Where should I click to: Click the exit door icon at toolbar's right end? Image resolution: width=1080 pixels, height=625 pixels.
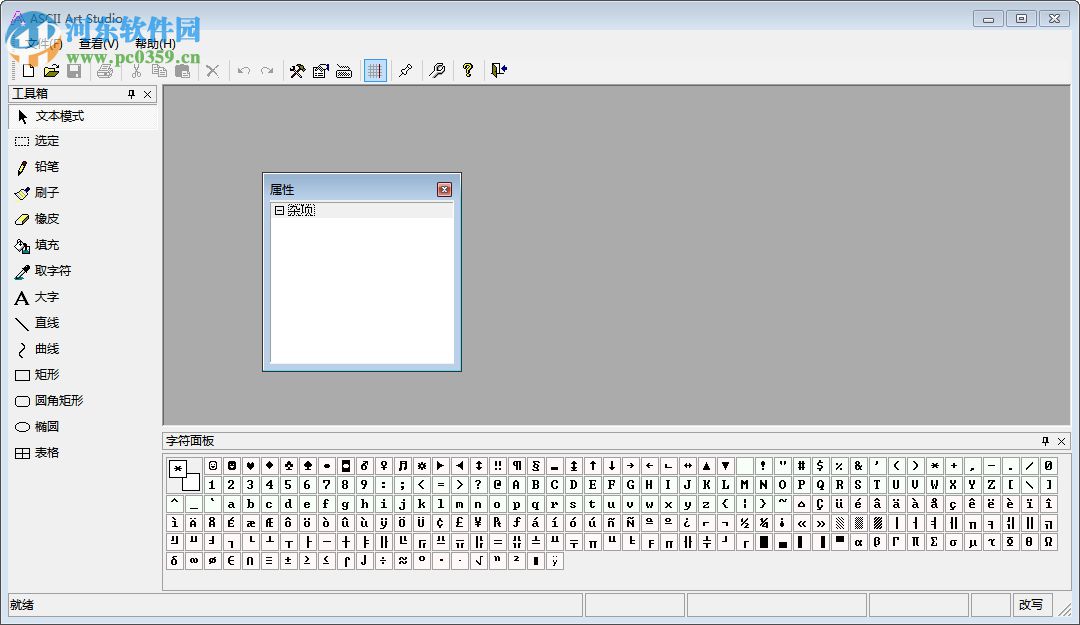(499, 70)
